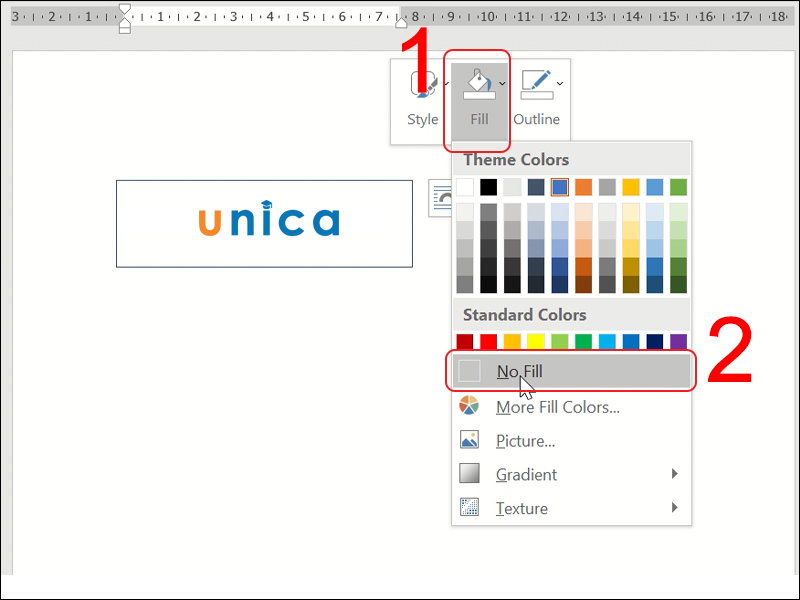
Task: Select light blue standard color
Action: click(607, 341)
